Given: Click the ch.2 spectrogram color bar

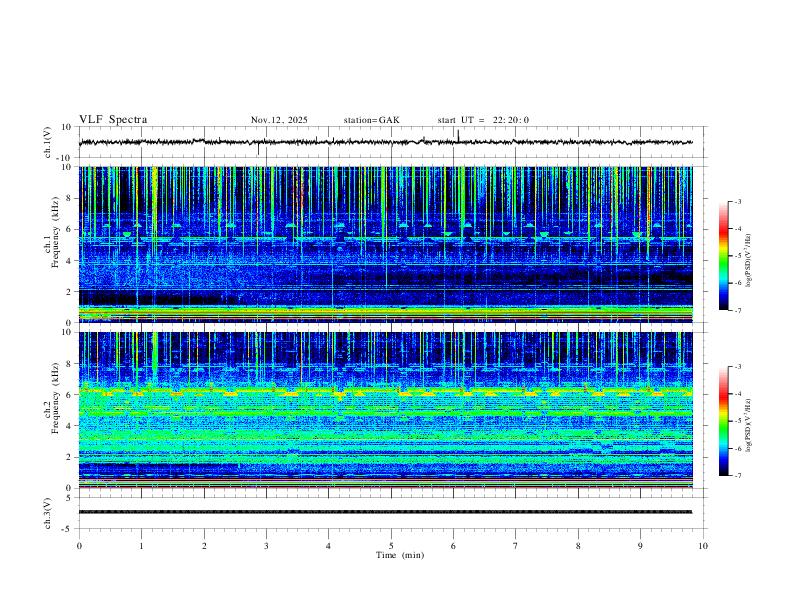Looking at the screenshot, I should click(x=723, y=421).
